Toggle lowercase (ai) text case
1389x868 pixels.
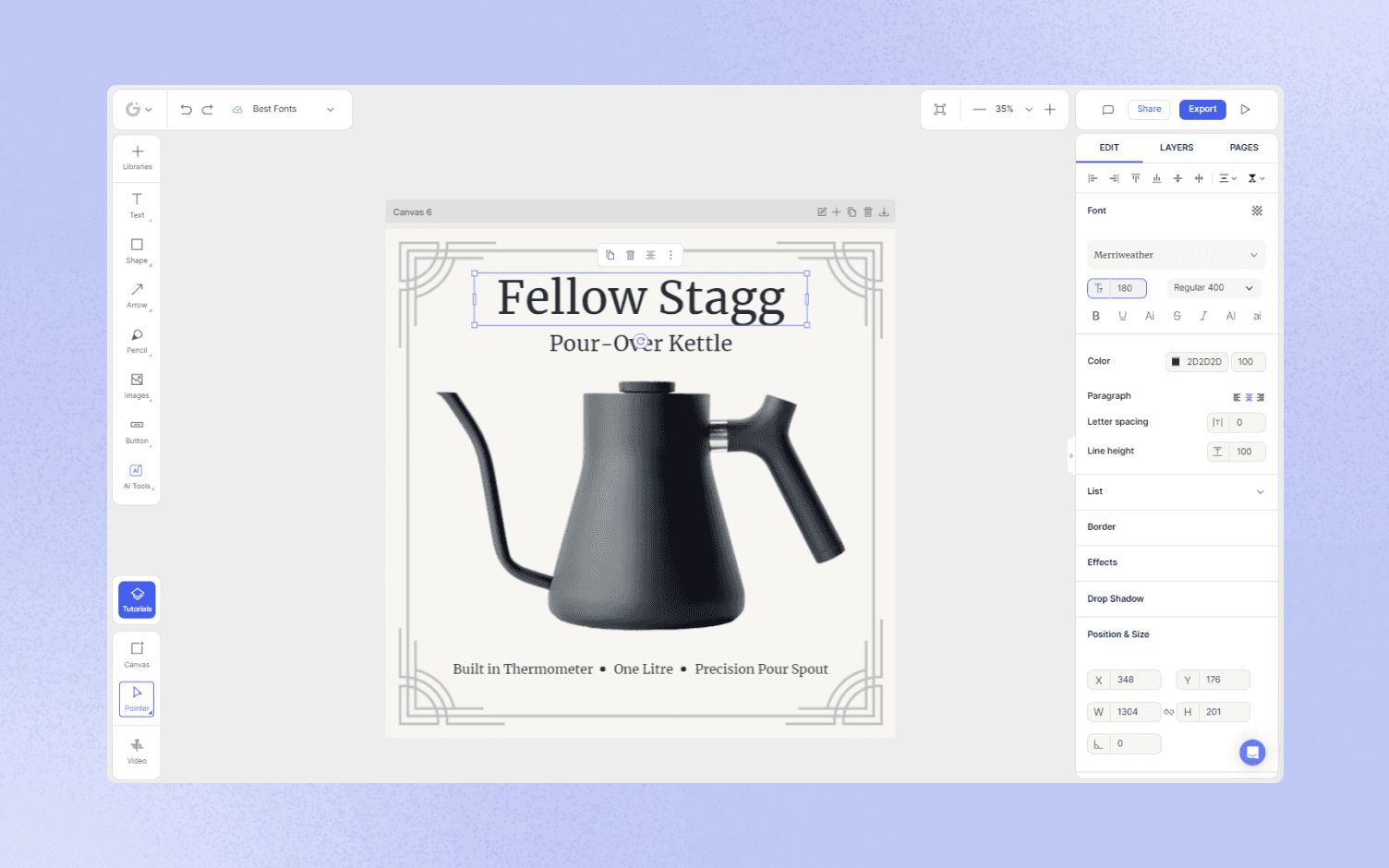tap(1257, 316)
